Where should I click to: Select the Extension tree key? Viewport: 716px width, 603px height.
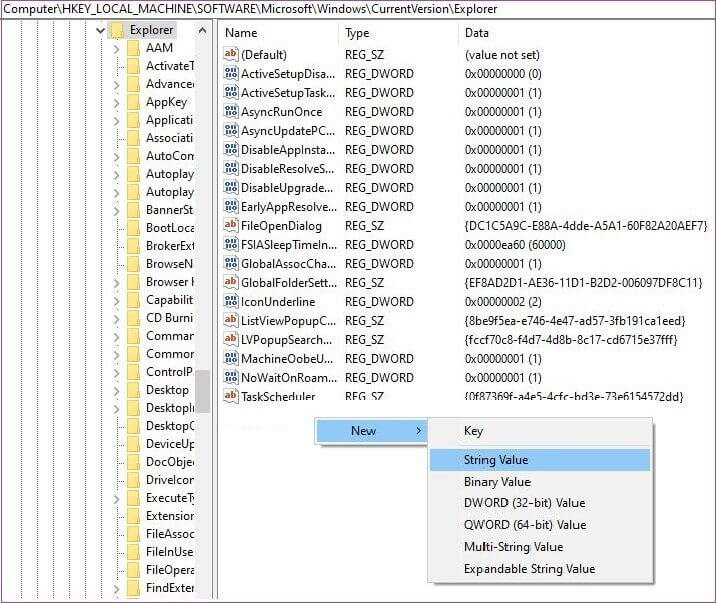(170, 516)
